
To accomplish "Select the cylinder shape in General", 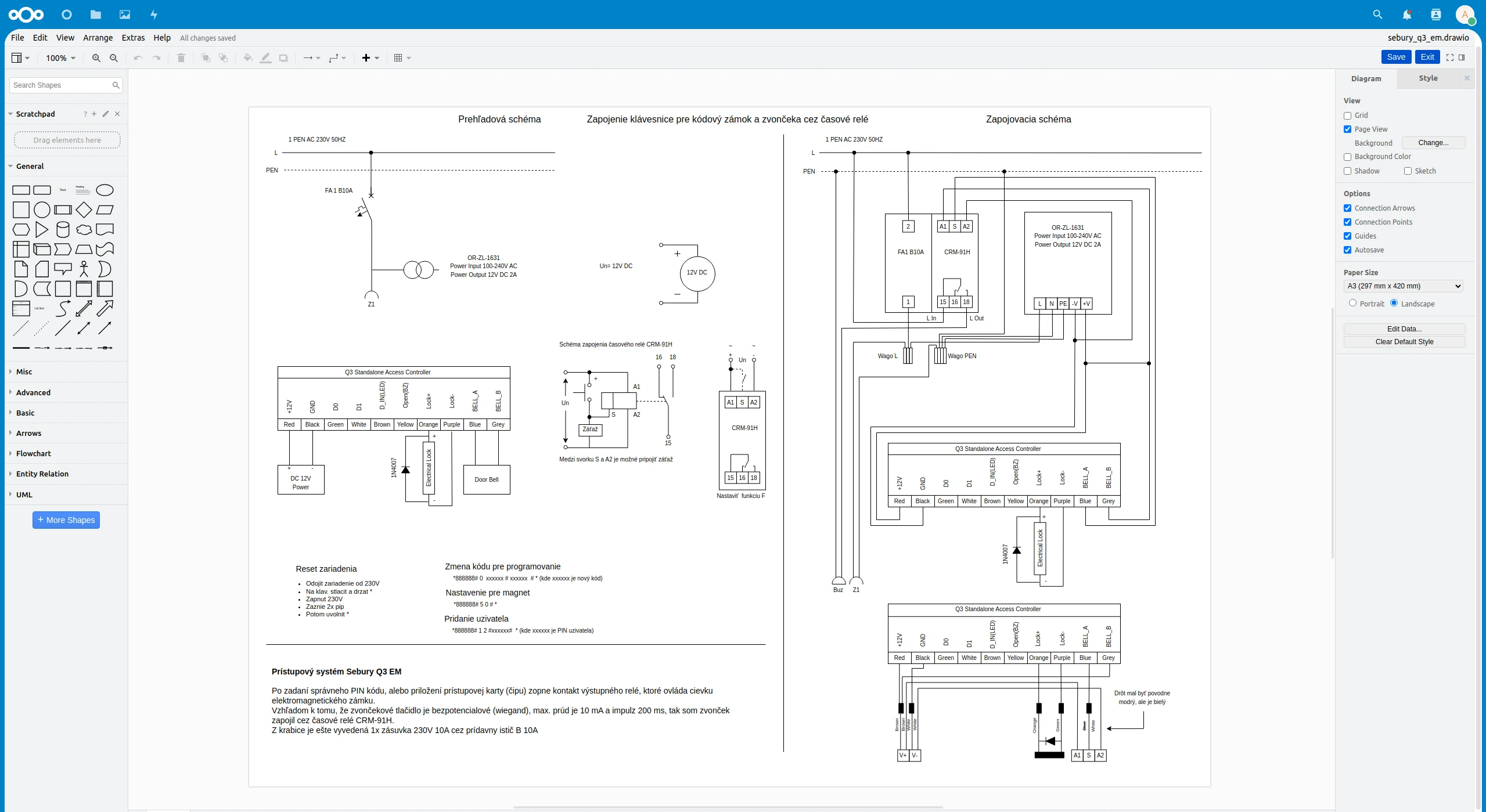I will pos(63,230).
